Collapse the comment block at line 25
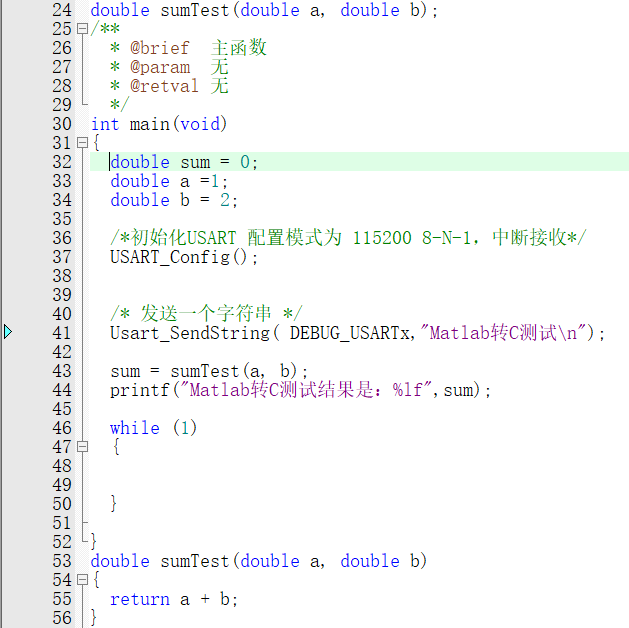Screen dimensions: 629x628 pos(82,29)
